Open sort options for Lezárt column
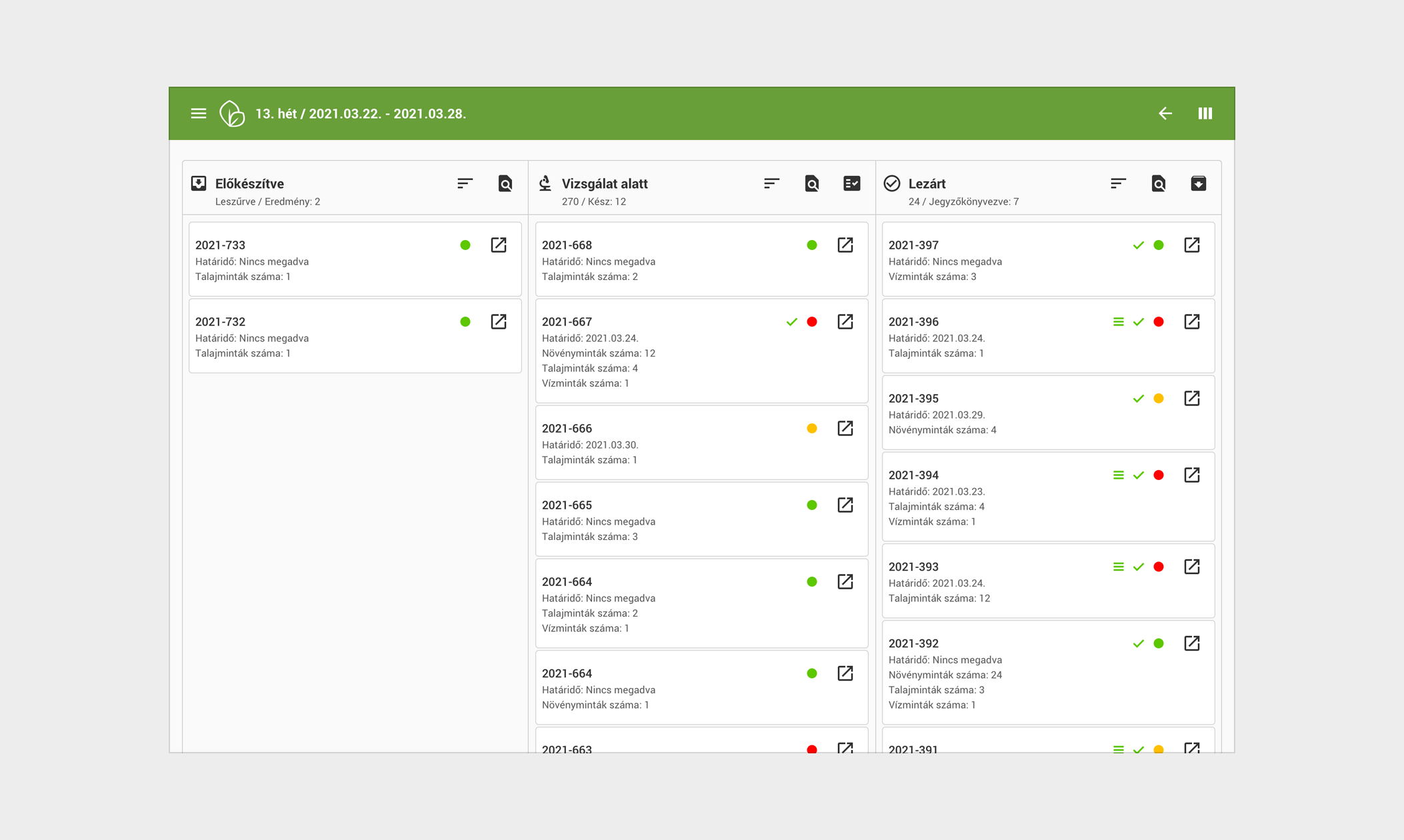Image resolution: width=1404 pixels, height=840 pixels. [x=1118, y=183]
